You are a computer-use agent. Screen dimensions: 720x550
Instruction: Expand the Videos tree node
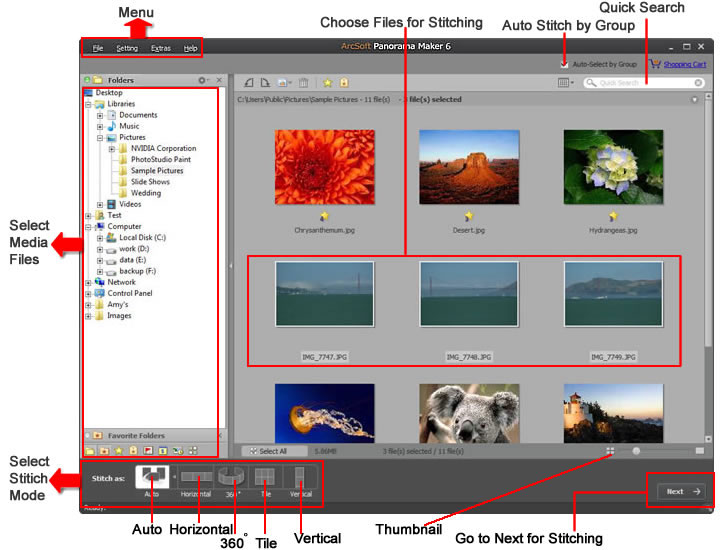[100, 204]
